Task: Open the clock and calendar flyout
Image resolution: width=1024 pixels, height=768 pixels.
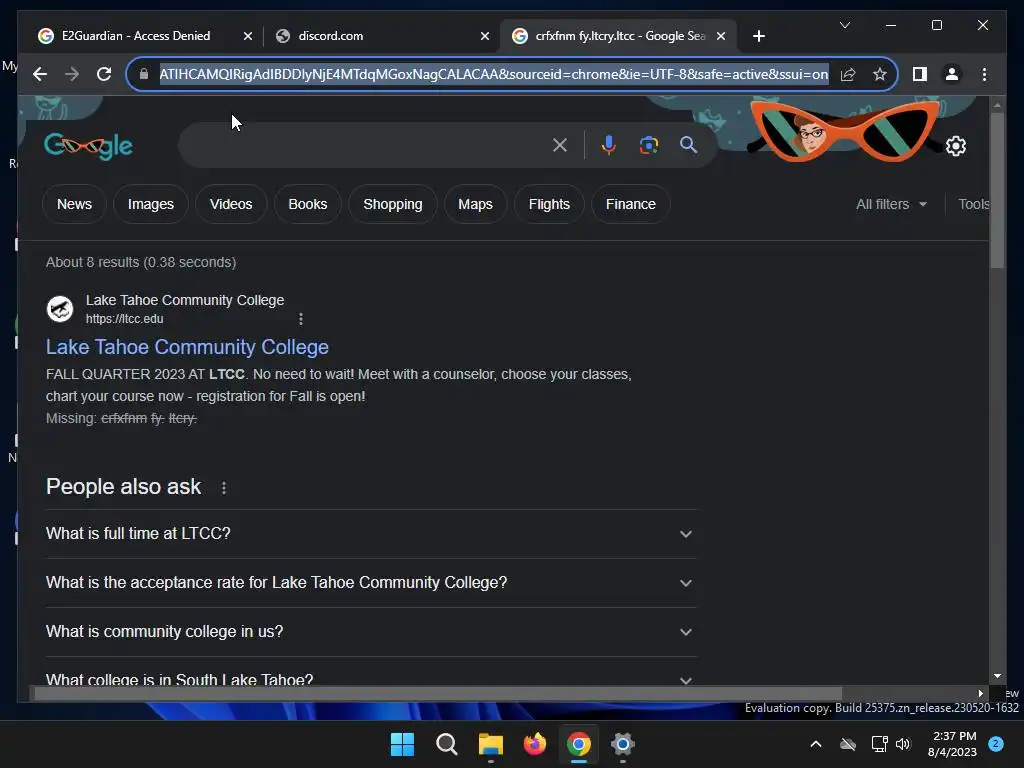Action: pyautogui.click(x=953, y=744)
